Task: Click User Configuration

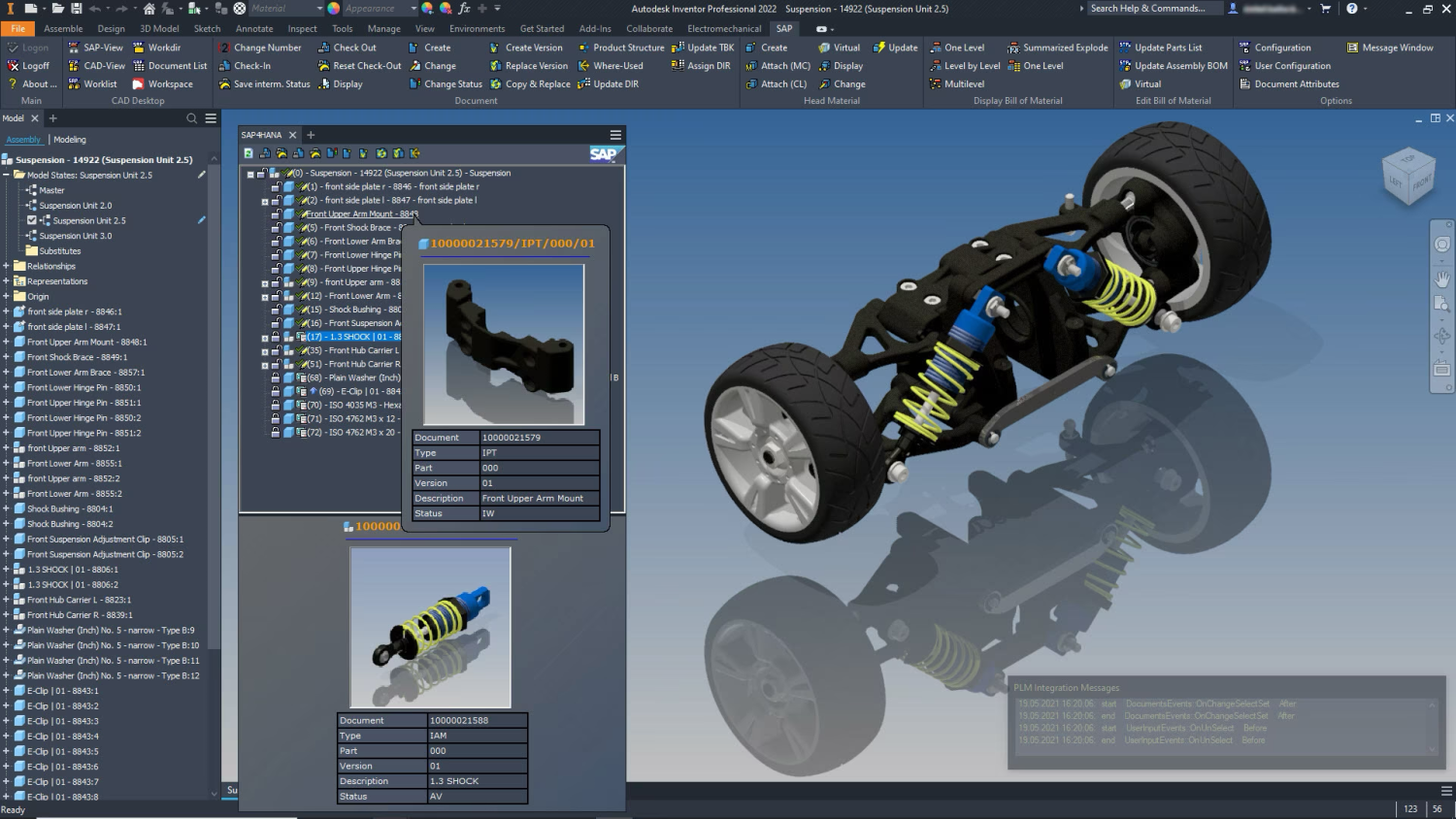Action: coord(1284,66)
